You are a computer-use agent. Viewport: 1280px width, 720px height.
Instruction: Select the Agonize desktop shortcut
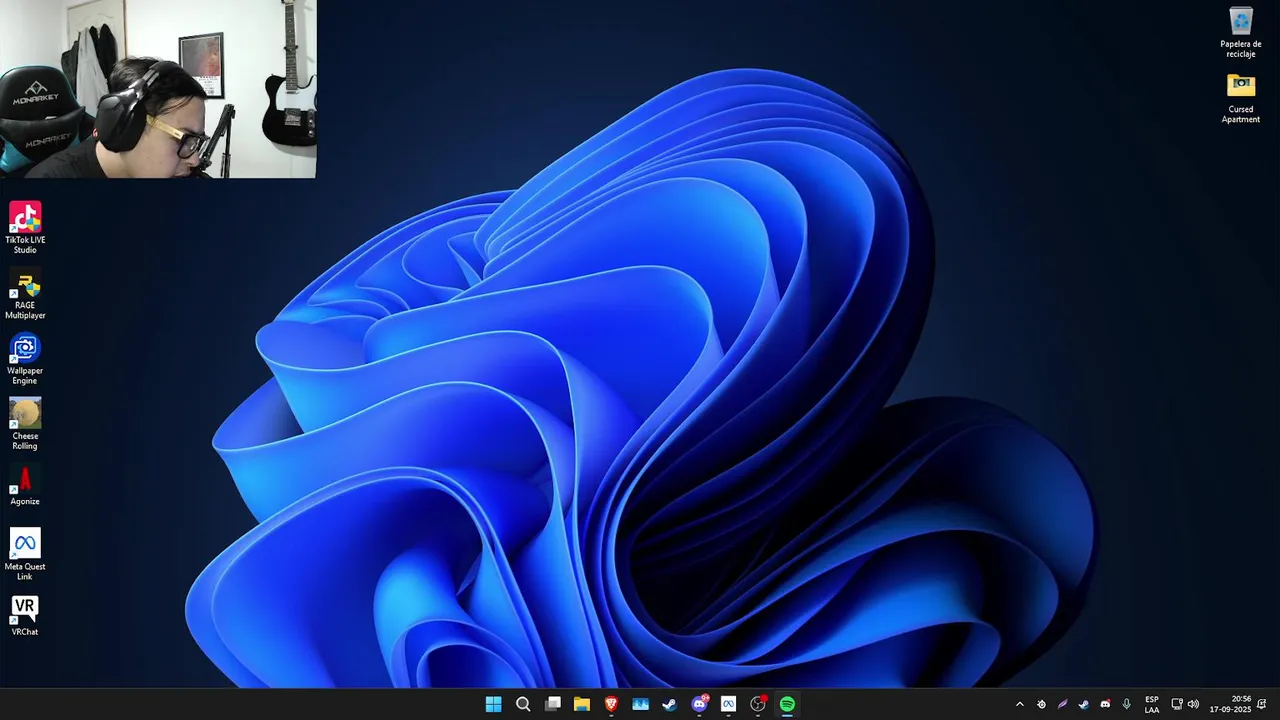(x=25, y=485)
